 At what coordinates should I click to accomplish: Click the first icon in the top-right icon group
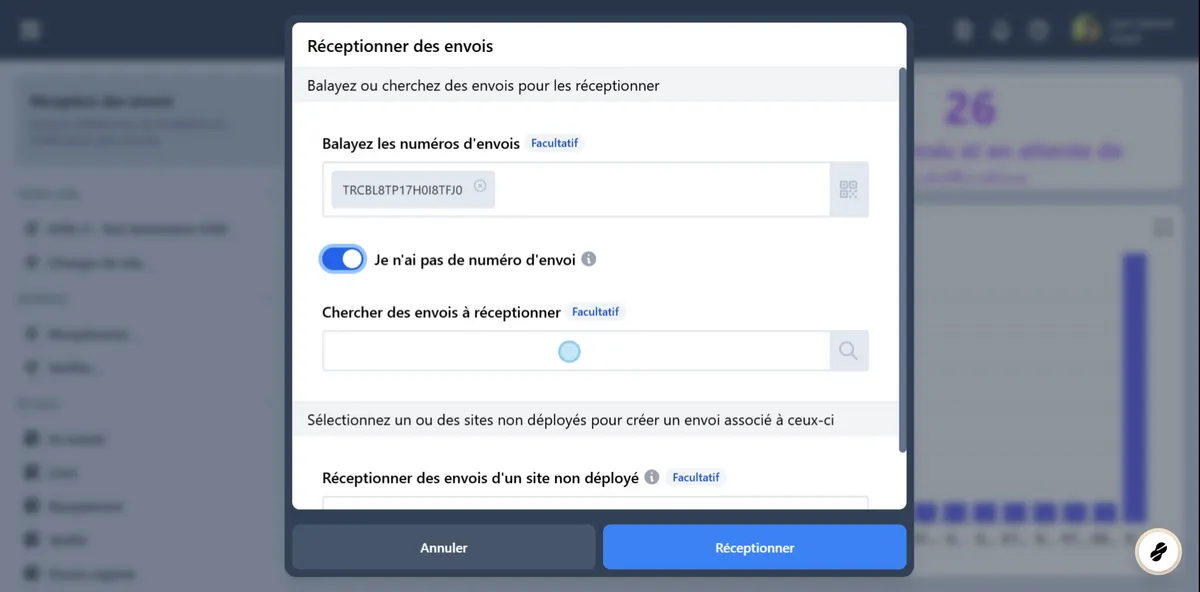(963, 29)
